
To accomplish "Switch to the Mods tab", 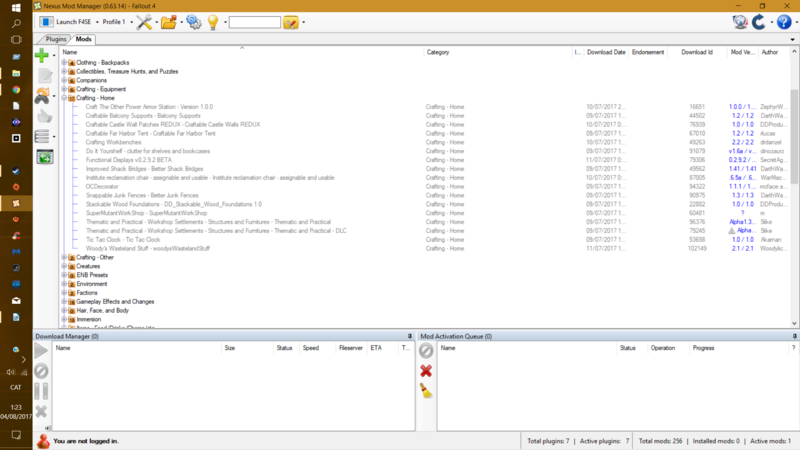I will click(83, 39).
